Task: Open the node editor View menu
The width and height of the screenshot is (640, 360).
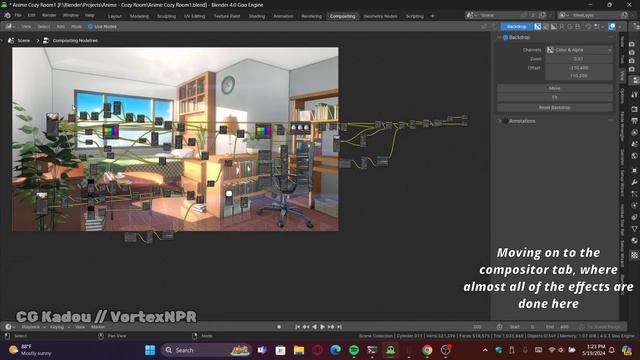Action: (26, 27)
